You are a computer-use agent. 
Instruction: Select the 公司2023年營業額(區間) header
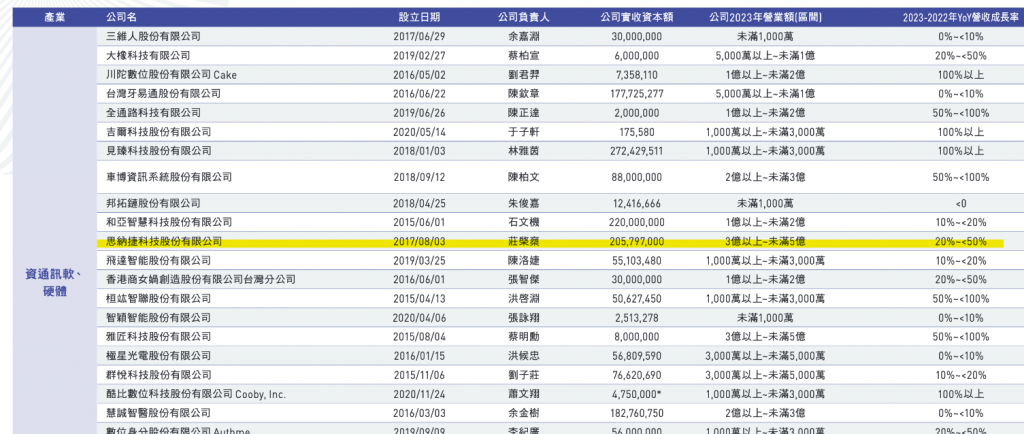765,18
